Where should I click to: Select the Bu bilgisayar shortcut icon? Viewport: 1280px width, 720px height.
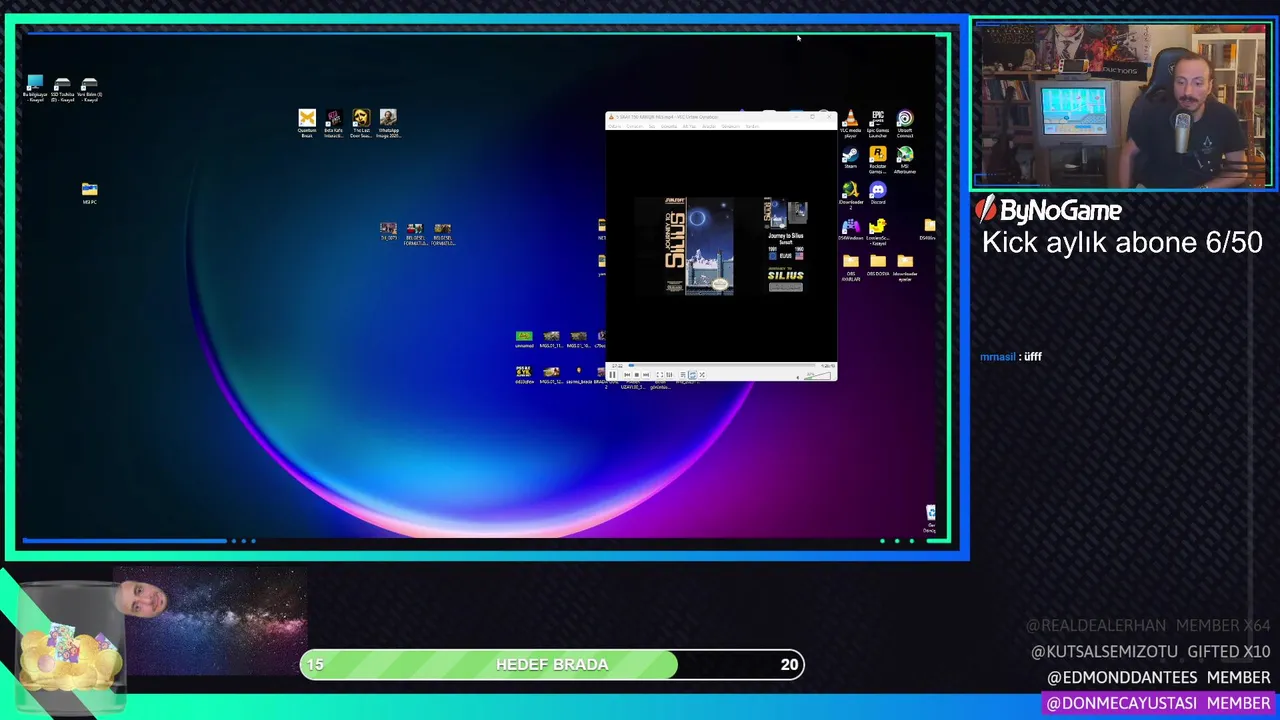tap(36, 89)
